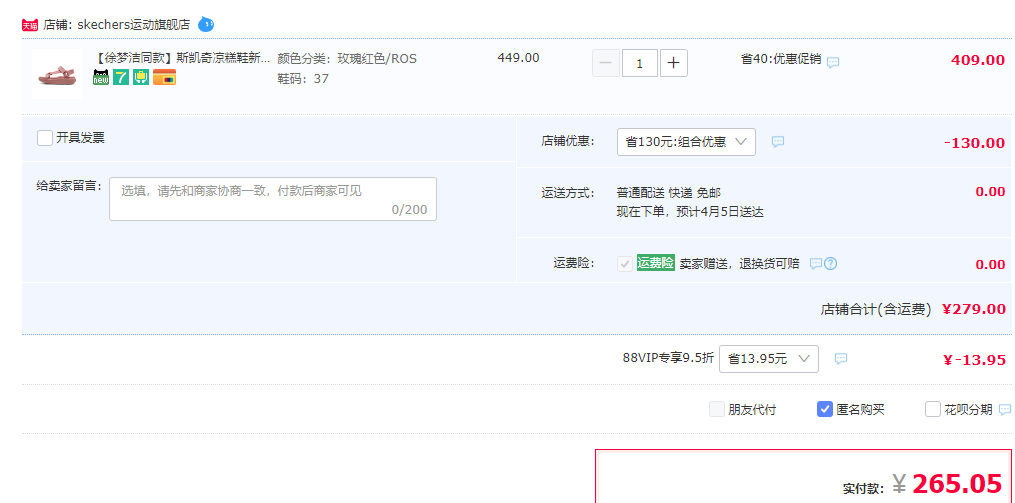Click the ¥-13.95 VIP discount amount
Screen dimensions: 1015x503
(x=974, y=360)
